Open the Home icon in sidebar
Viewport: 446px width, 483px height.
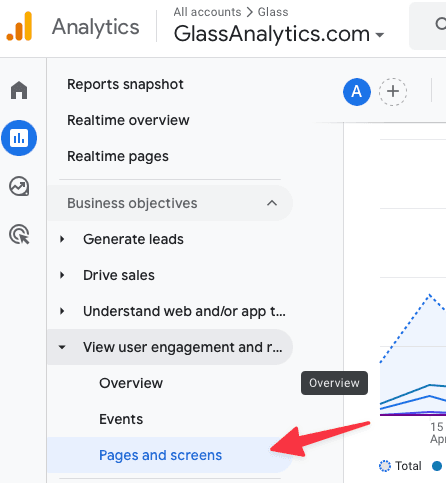point(19,90)
